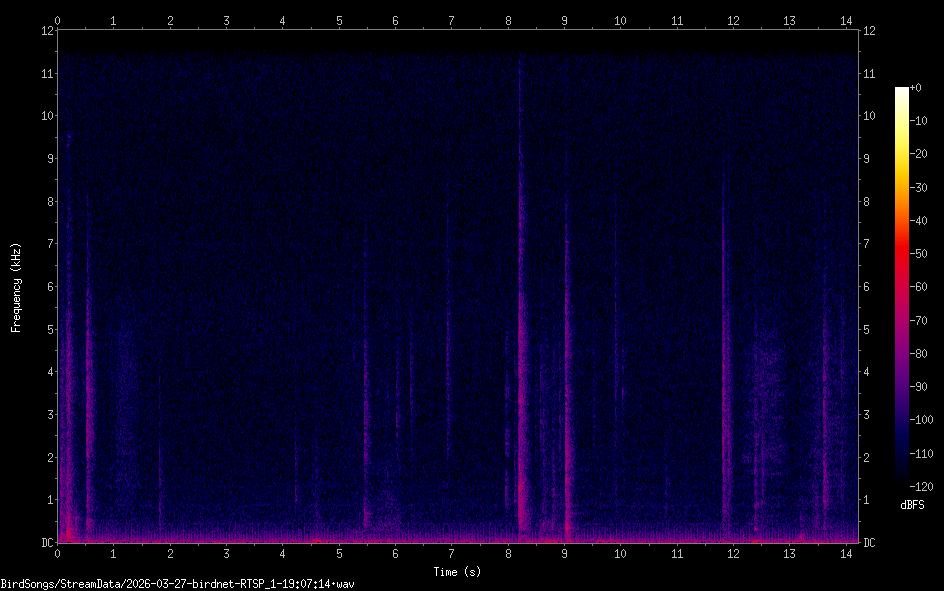This screenshot has height=591, width=944.
Task: Pick the -120 level at color scale bottom
Action: [925, 488]
